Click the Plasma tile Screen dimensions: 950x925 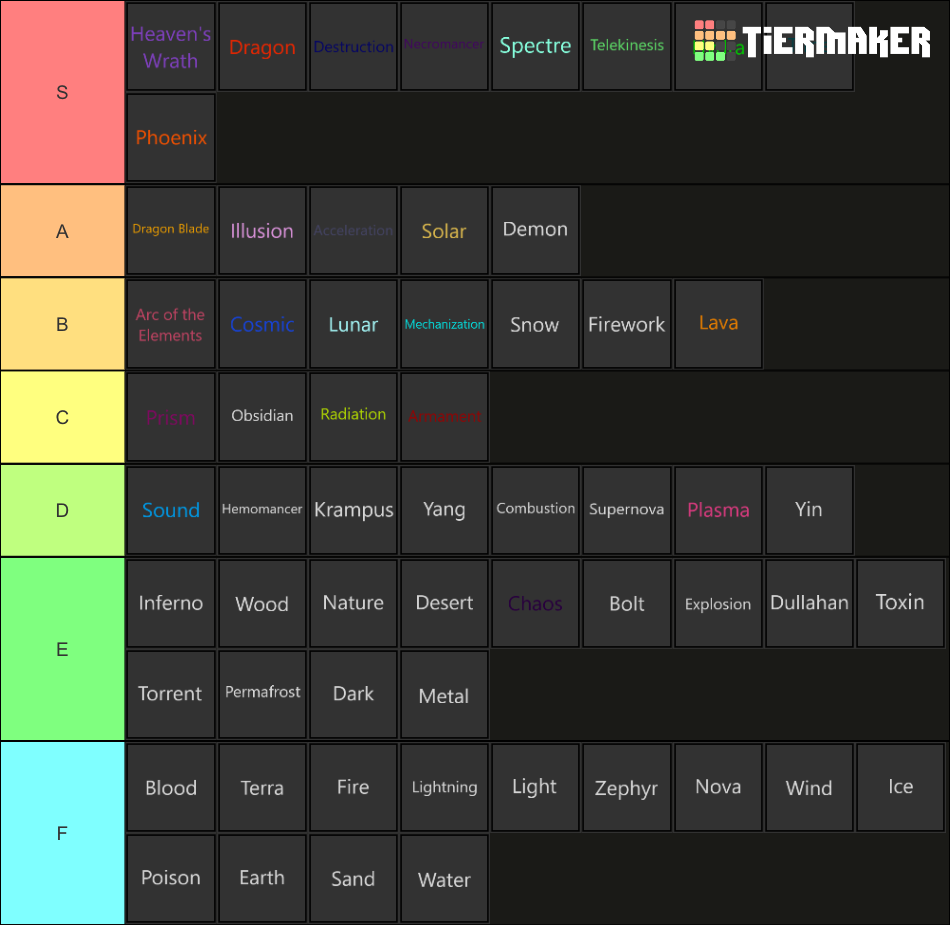tap(718, 510)
